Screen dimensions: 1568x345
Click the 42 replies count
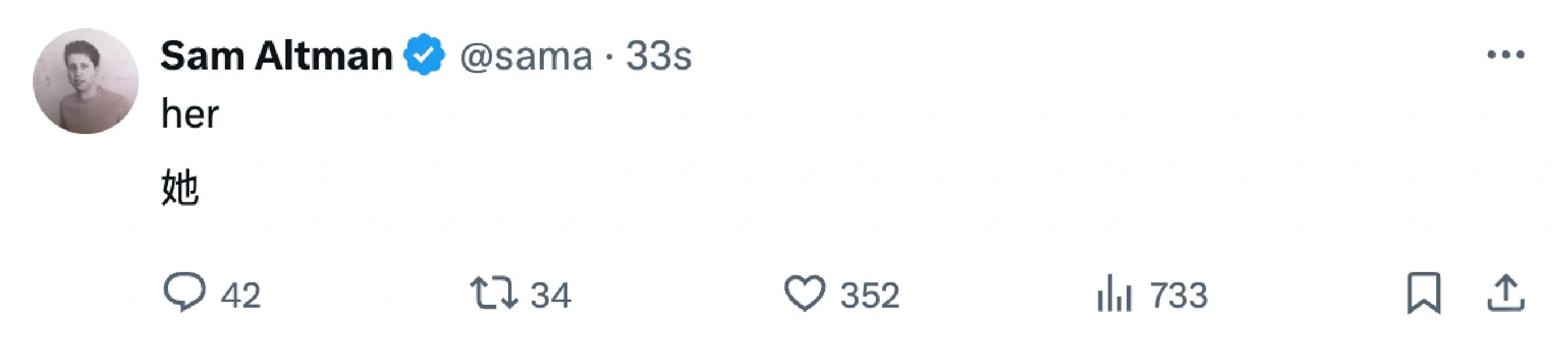(x=241, y=296)
